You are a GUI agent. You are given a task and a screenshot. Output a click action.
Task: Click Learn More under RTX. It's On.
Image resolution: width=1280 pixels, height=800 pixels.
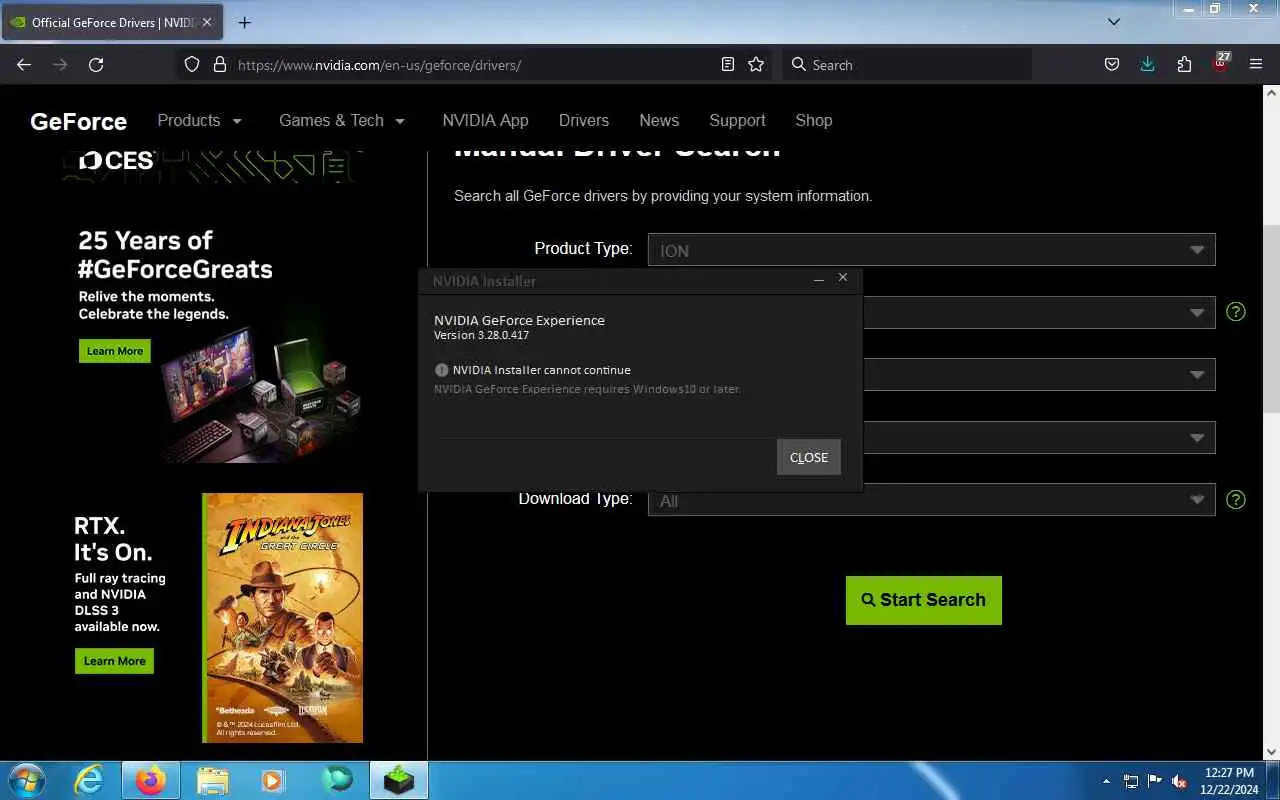point(114,661)
